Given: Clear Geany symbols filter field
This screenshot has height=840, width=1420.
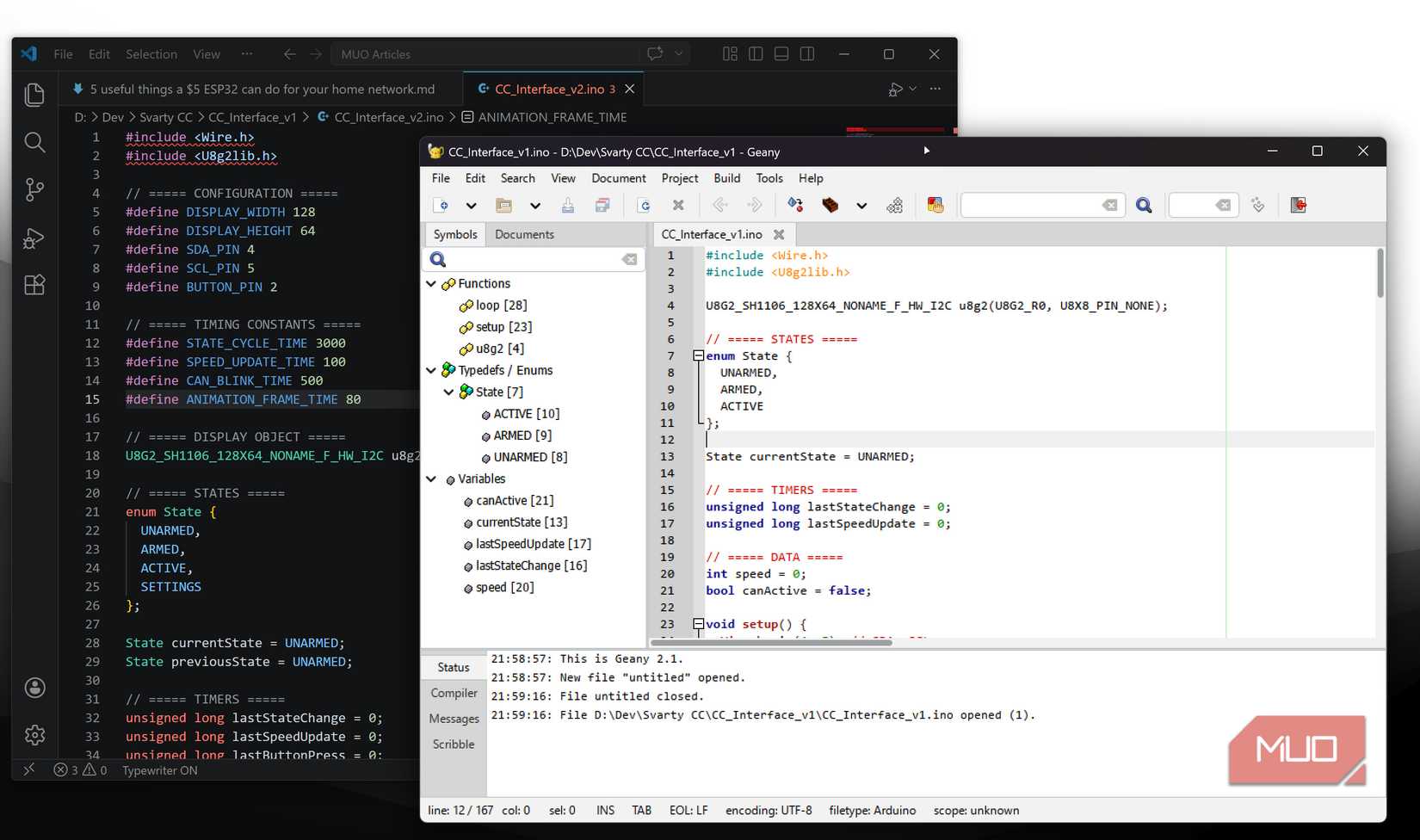Looking at the screenshot, I should tap(630, 259).
